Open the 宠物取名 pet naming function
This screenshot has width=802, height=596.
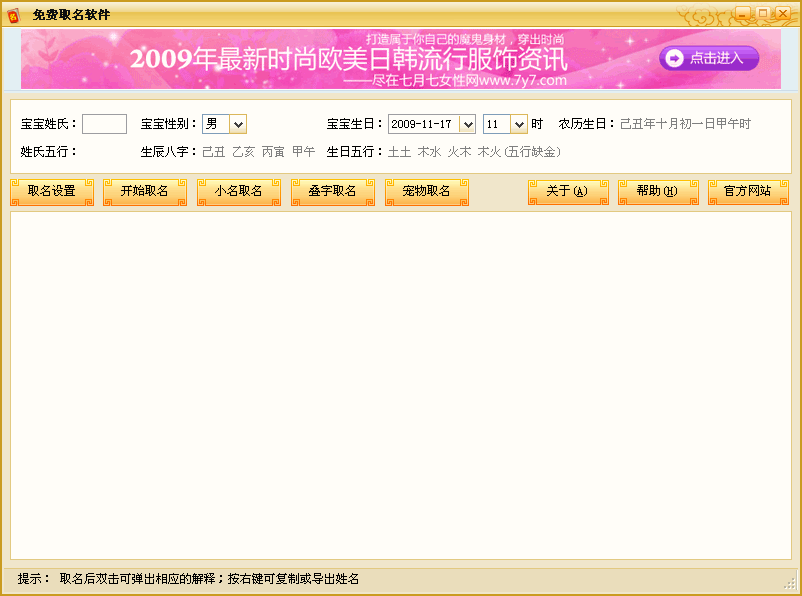[x=426, y=191]
